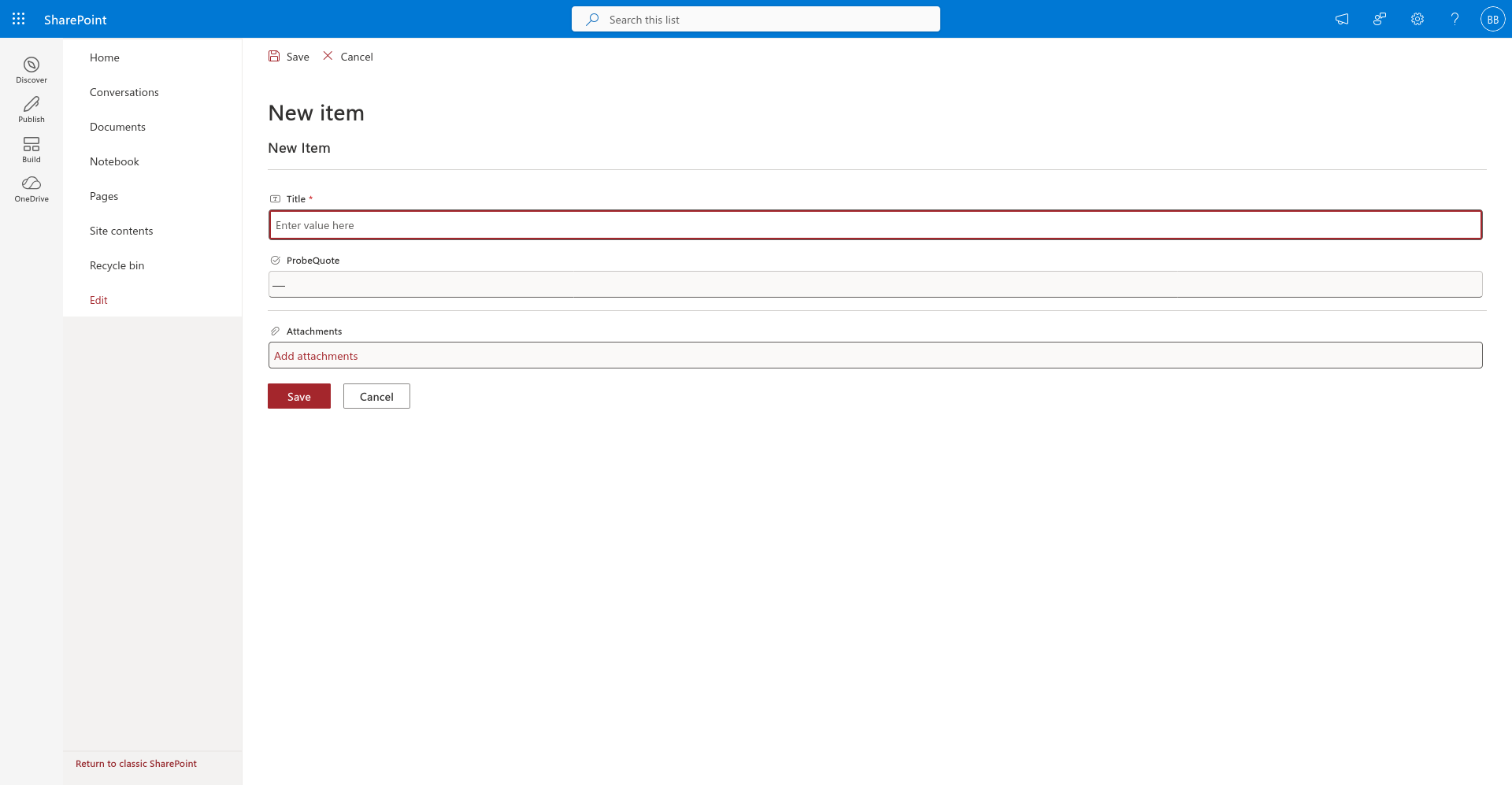Open Build in the app bar
Image resolution: width=1512 pixels, height=785 pixels.
[31, 150]
